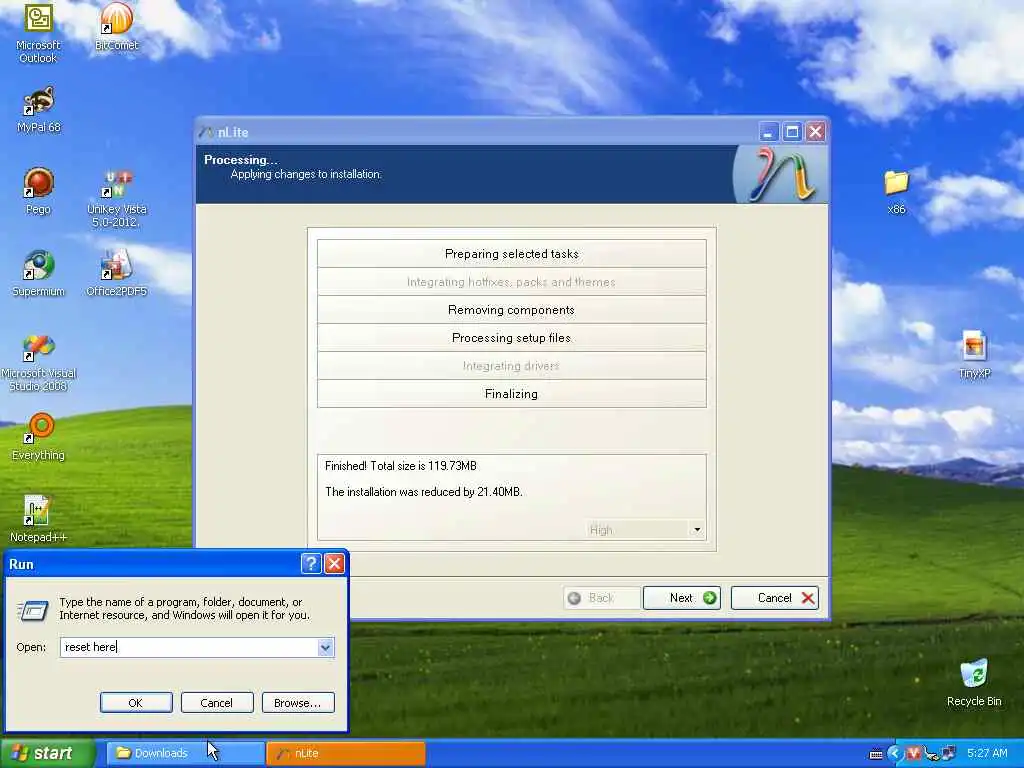Click the Run dialog help question-mark button
The height and width of the screenshot is (768, 1024).
(x=311, y=564)
